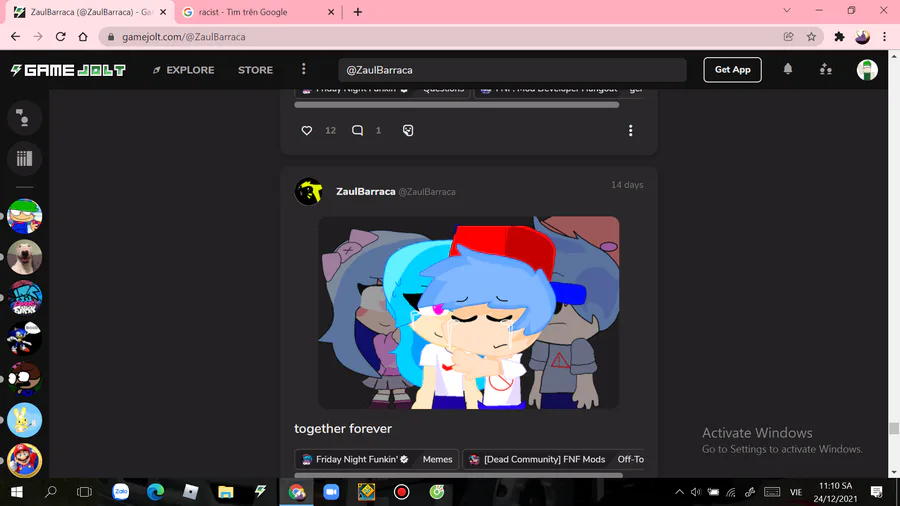Bookmark this page with the star

811,37
